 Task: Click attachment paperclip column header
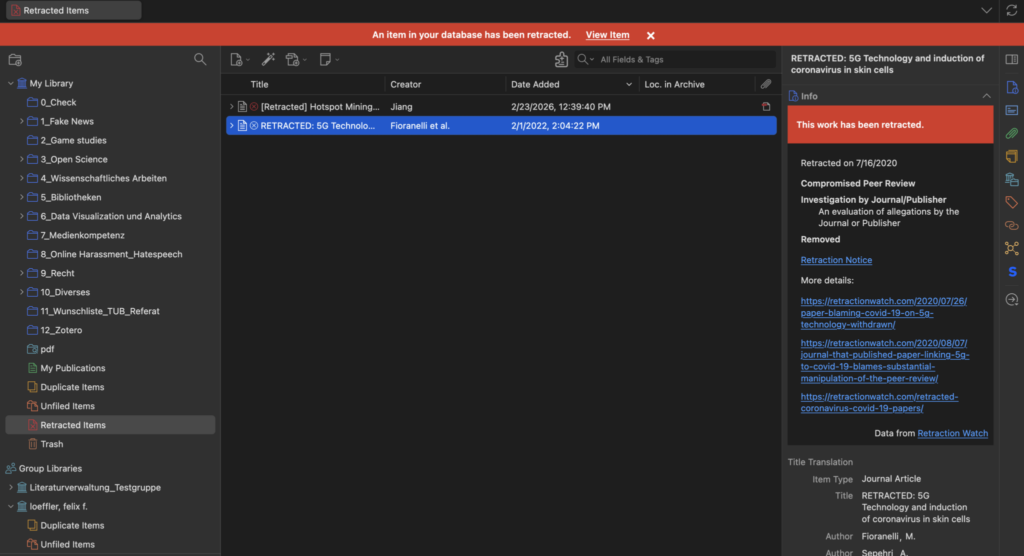[765, 84]
